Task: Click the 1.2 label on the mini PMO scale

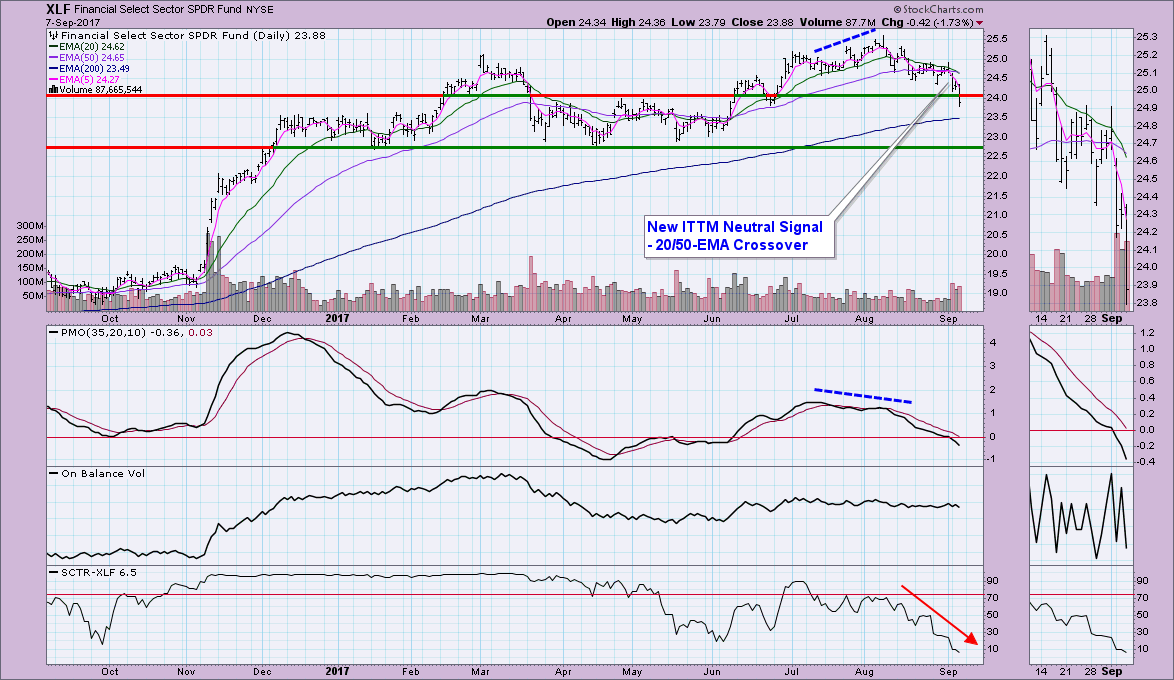Action: pos(1146,333)
